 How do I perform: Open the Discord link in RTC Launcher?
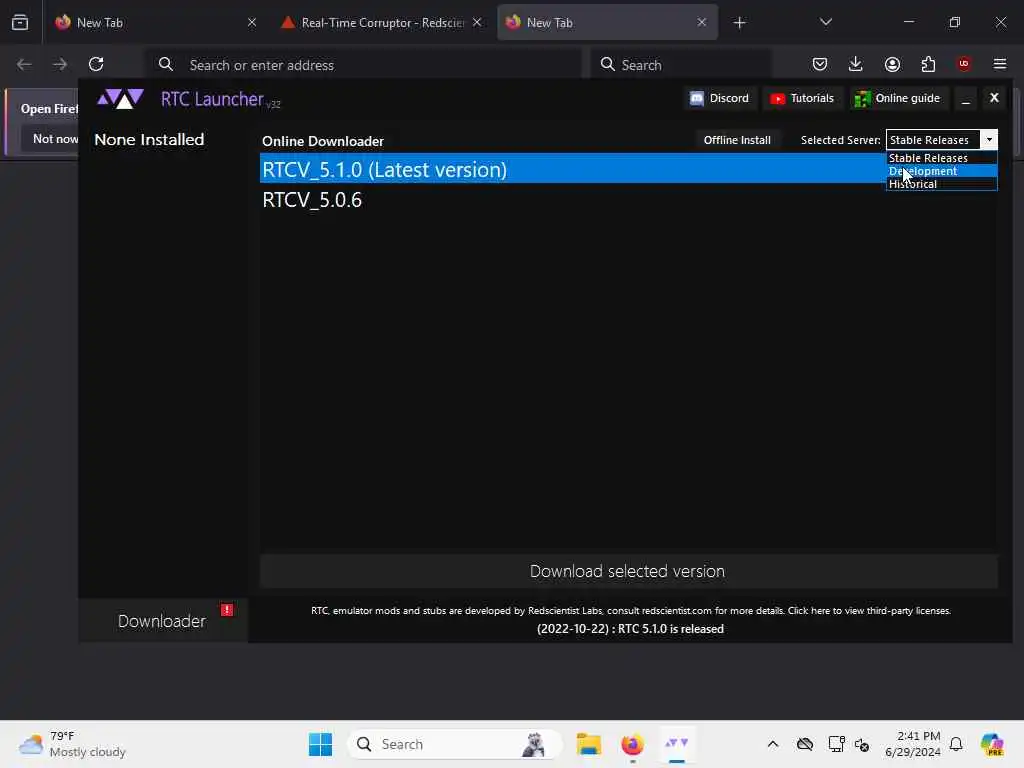tap(720, 98)
